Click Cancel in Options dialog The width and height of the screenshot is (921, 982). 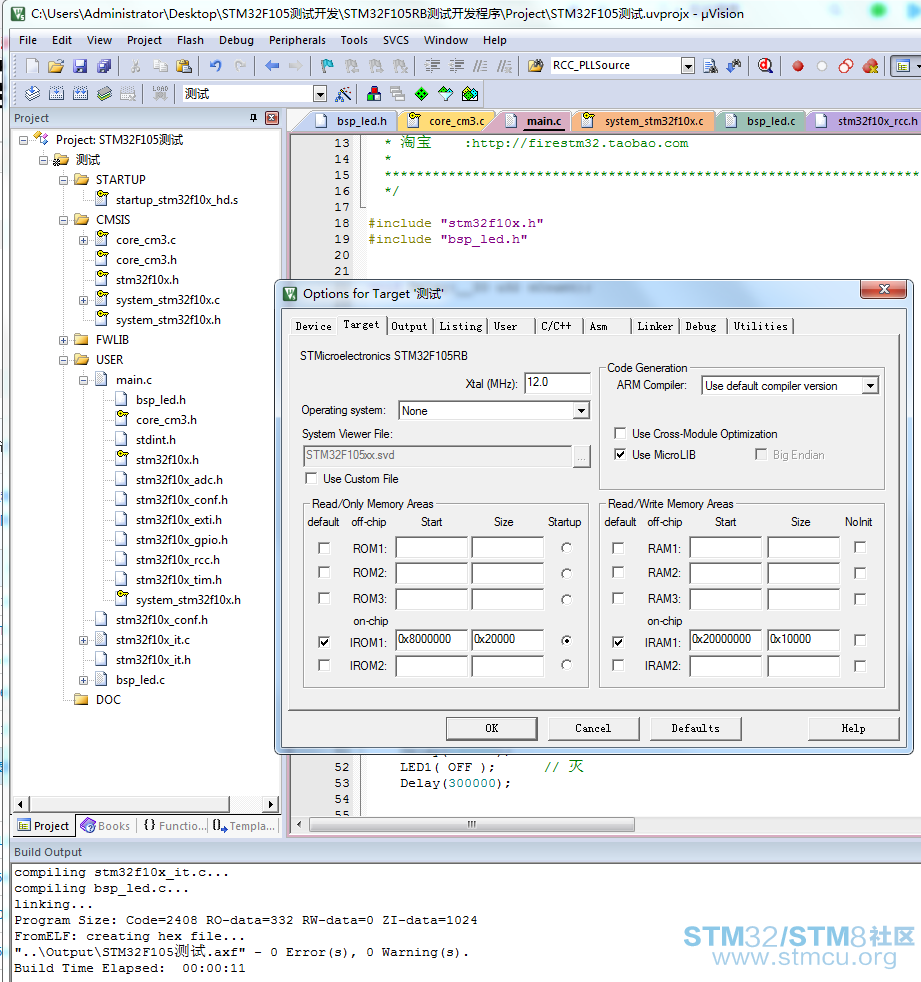tap(593, 728)
